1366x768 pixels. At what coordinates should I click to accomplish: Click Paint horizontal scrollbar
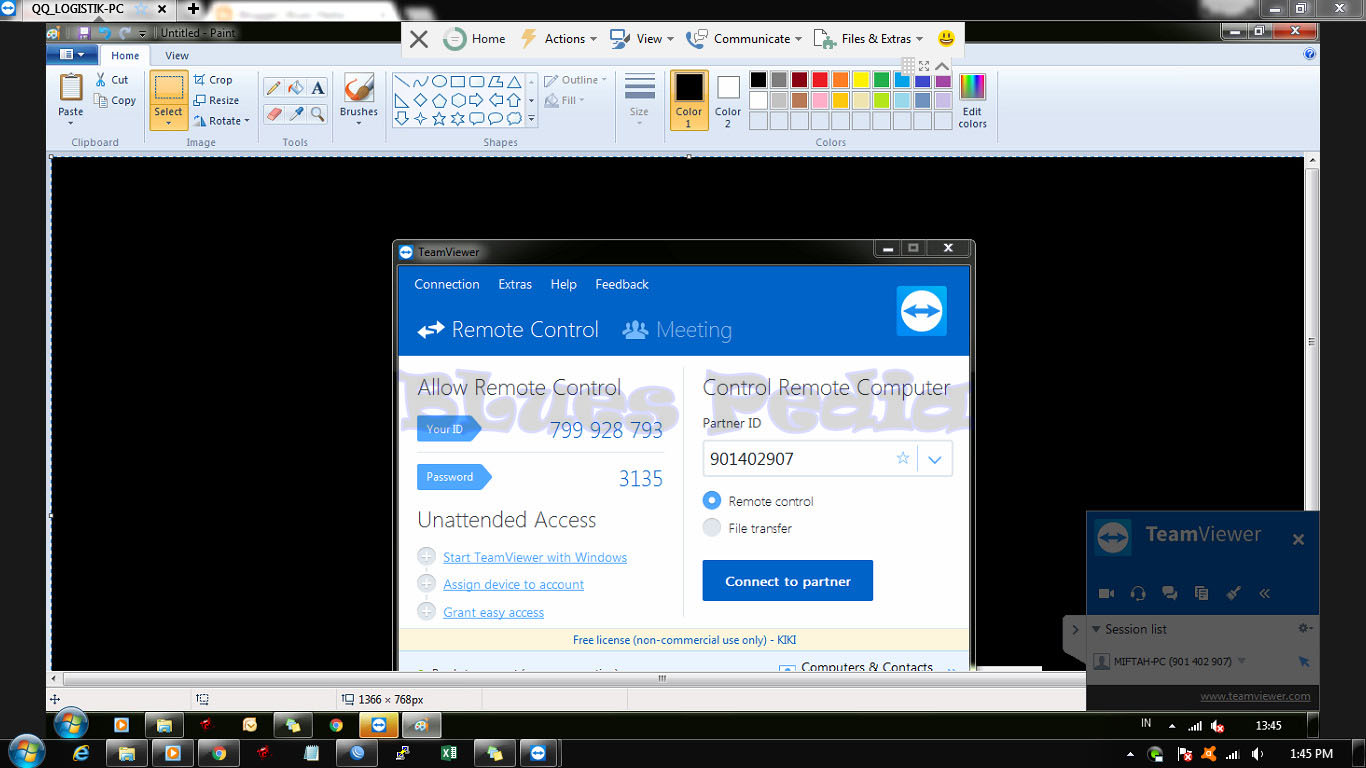click(x=661, y=678)
